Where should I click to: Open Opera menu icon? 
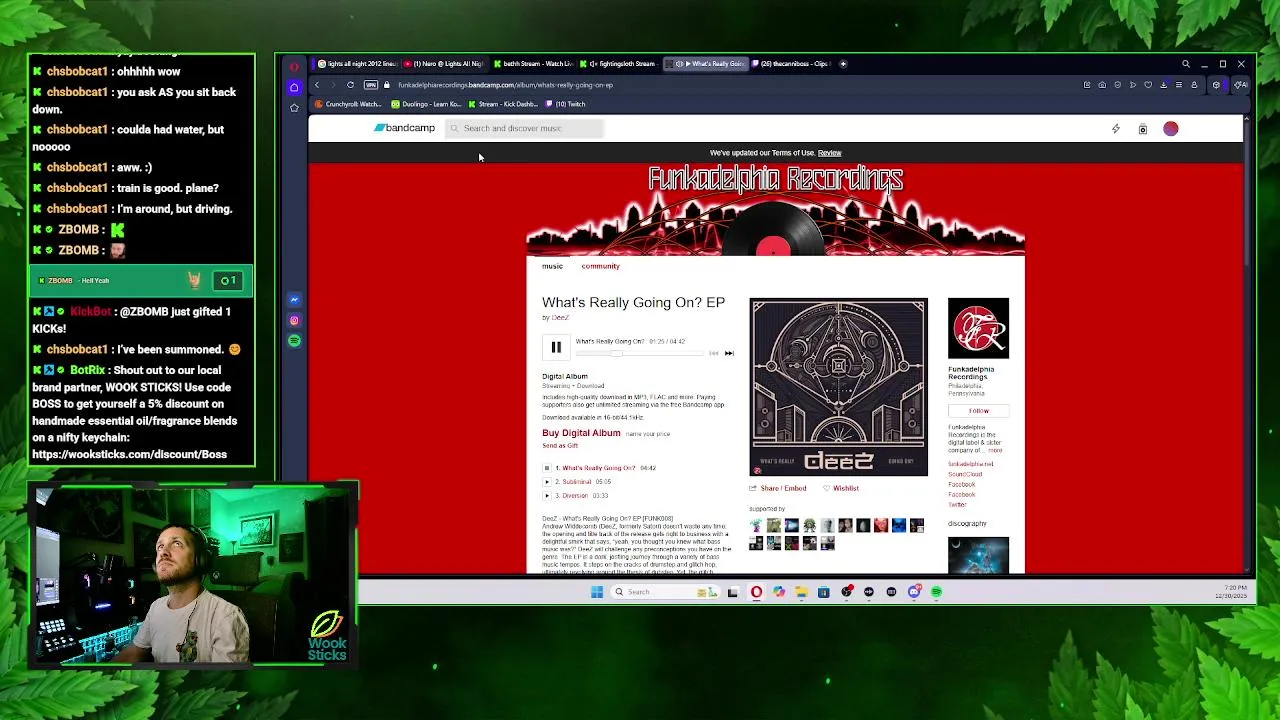(294, 67)
